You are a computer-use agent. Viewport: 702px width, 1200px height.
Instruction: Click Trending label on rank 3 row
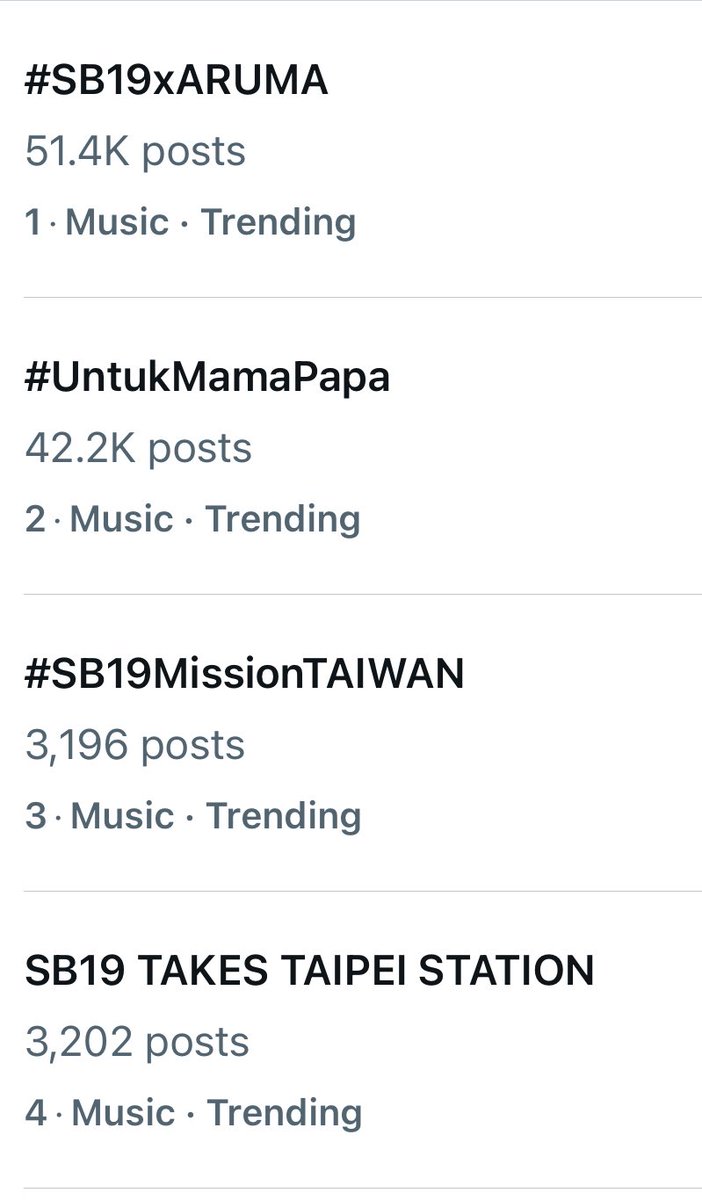[x=284, y=817]
